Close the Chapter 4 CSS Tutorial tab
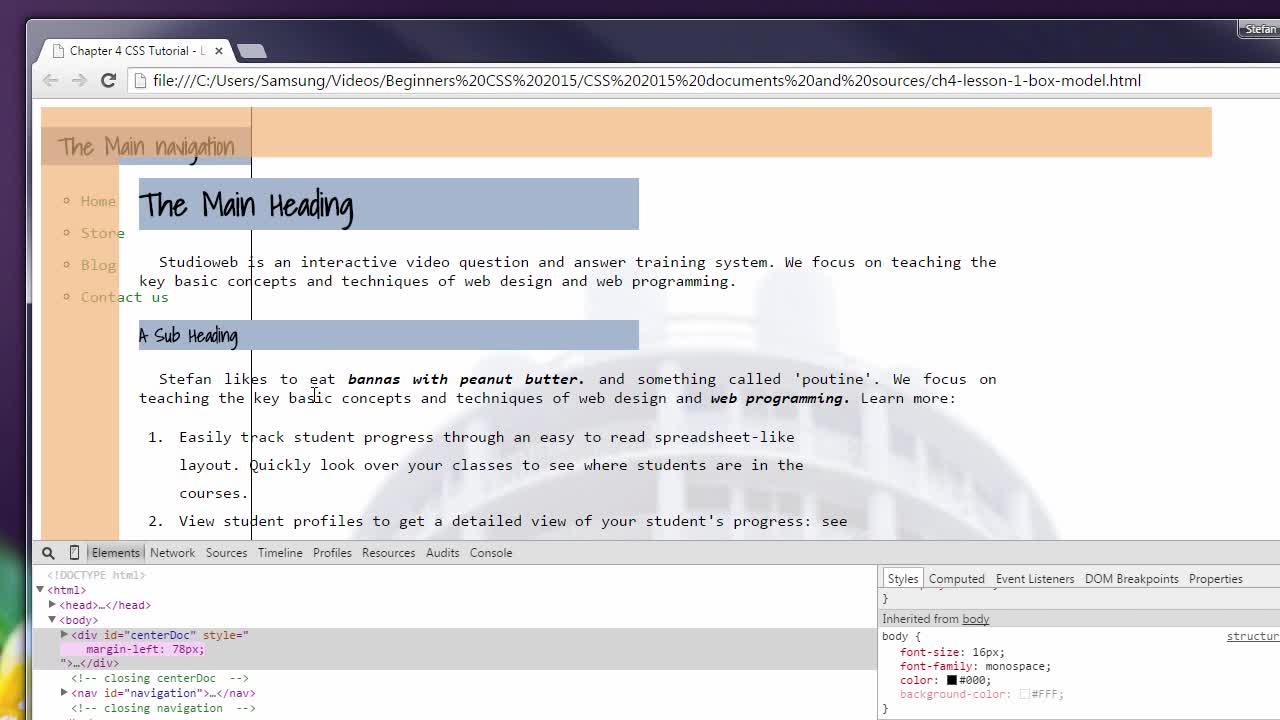 219,51
